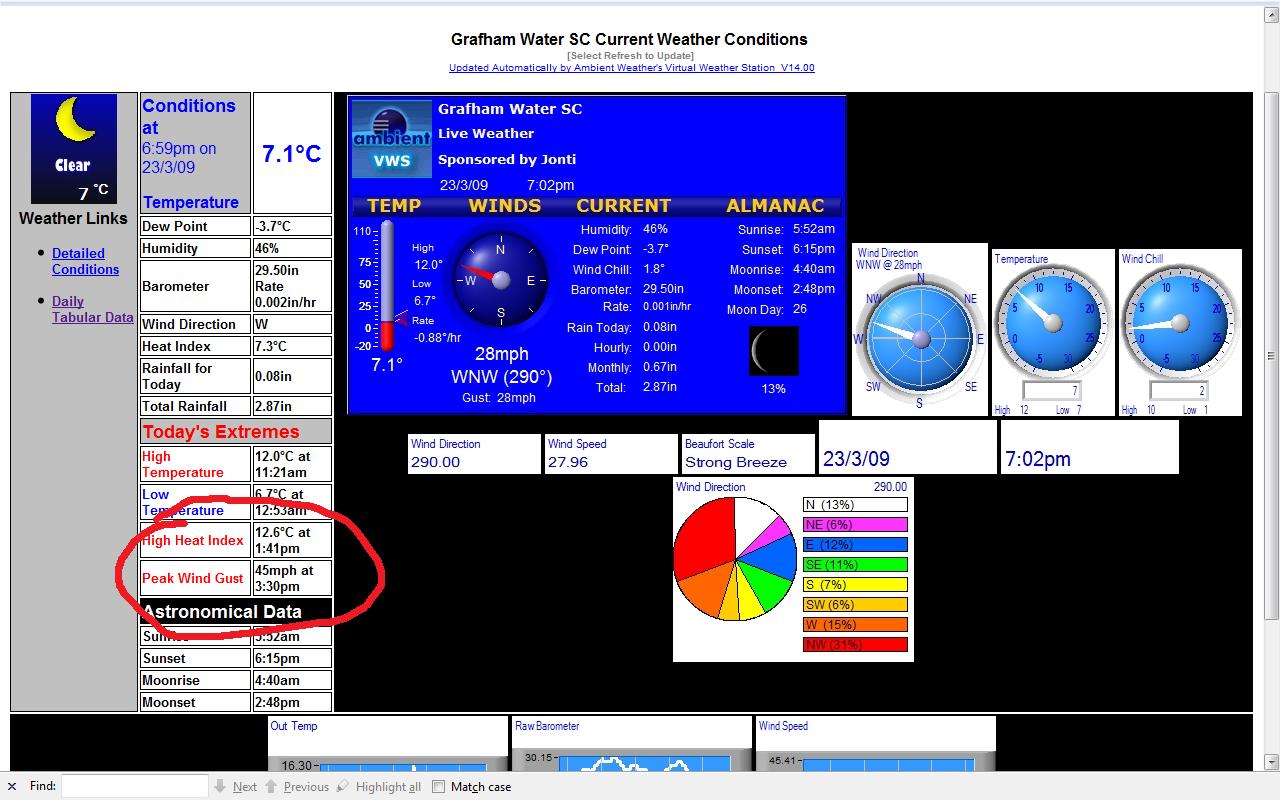Click the Grafham Water SC Current Weather Conditions title
The width and height of the screenshot is (1280, 800).
tap(629, 40)
